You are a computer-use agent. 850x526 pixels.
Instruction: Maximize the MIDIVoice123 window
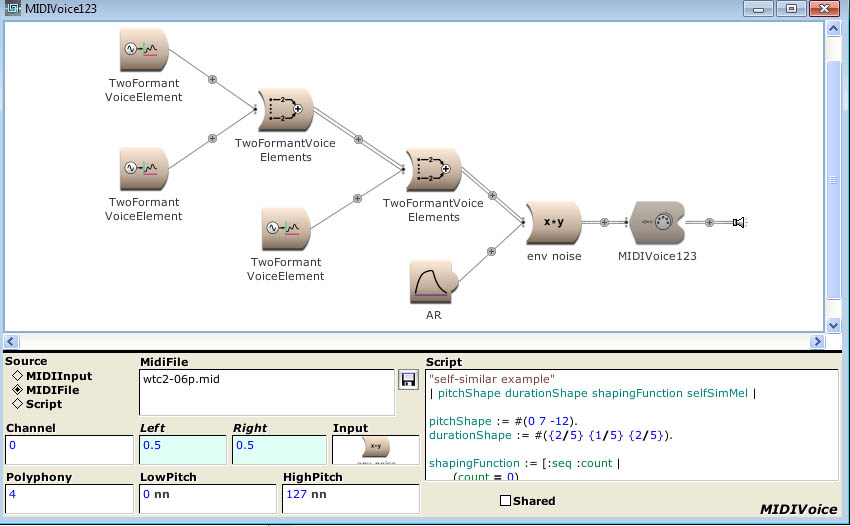(791, 9)
